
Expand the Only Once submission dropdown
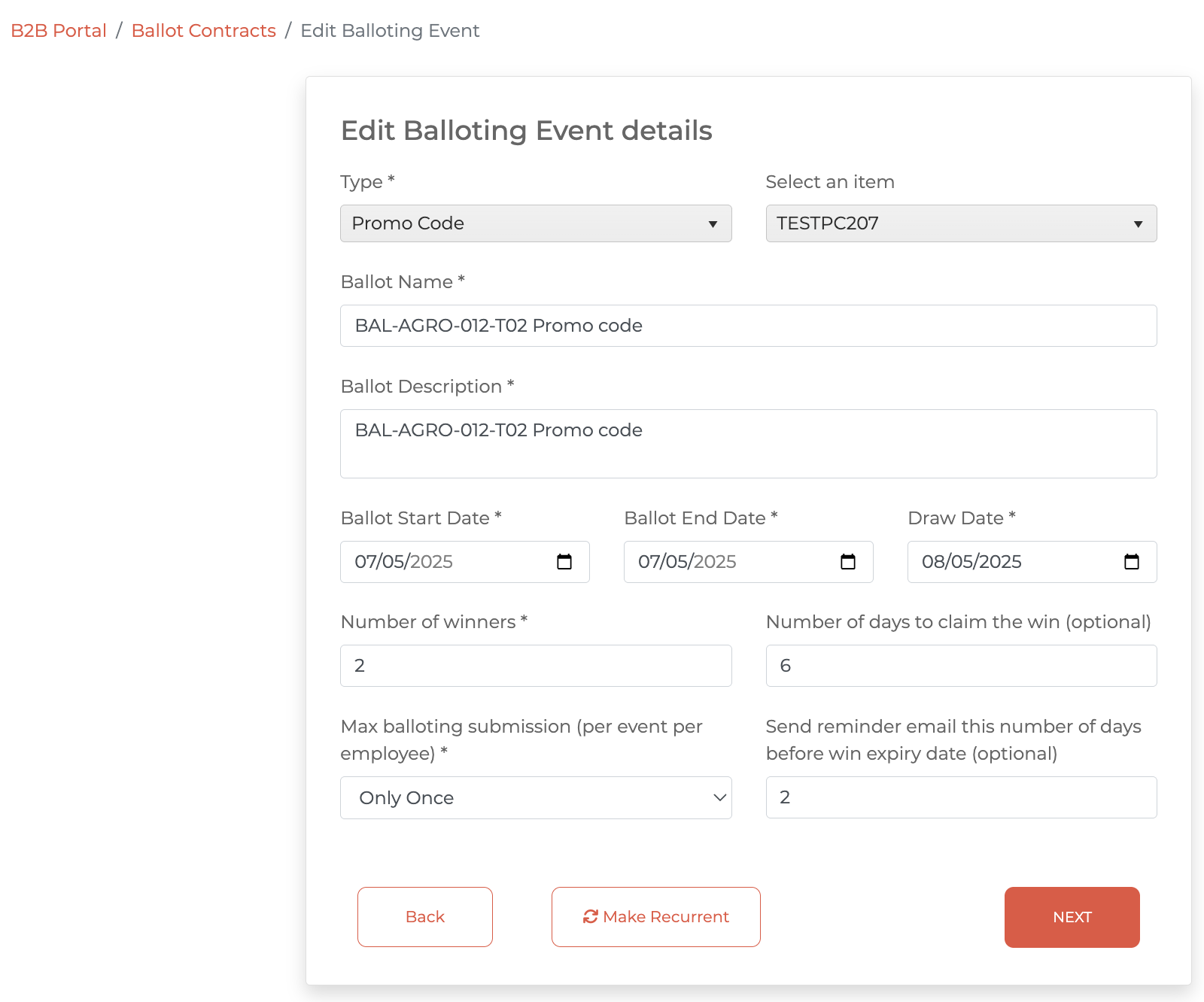pyautogui.click(x=535, y=798)
